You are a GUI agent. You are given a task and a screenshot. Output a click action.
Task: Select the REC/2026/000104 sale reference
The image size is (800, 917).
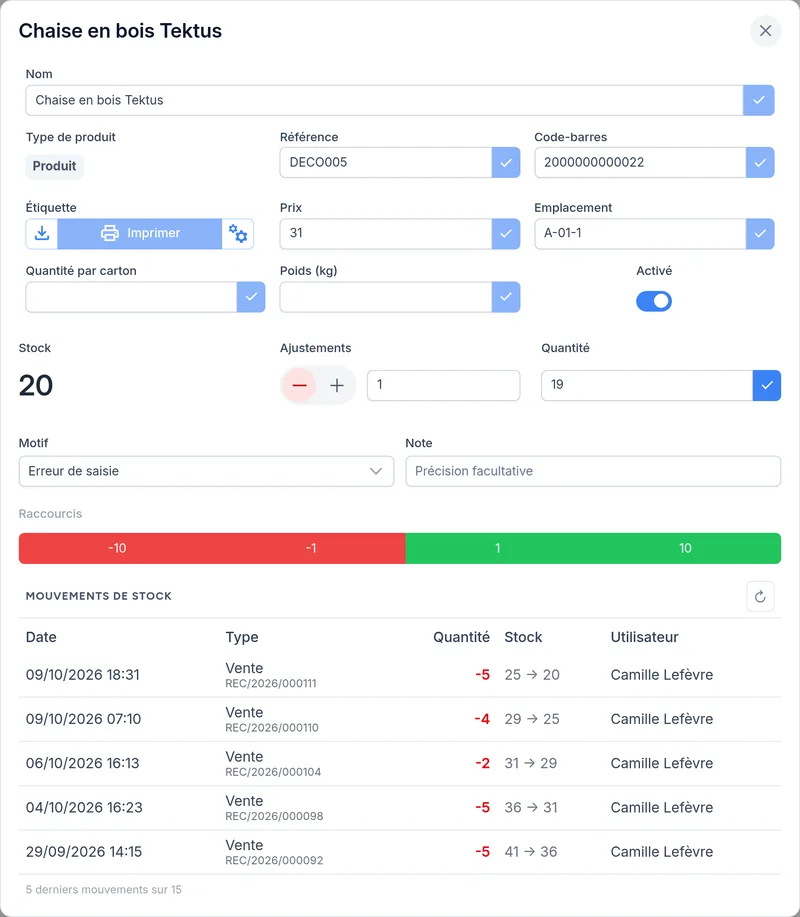(x=273, y=772)
